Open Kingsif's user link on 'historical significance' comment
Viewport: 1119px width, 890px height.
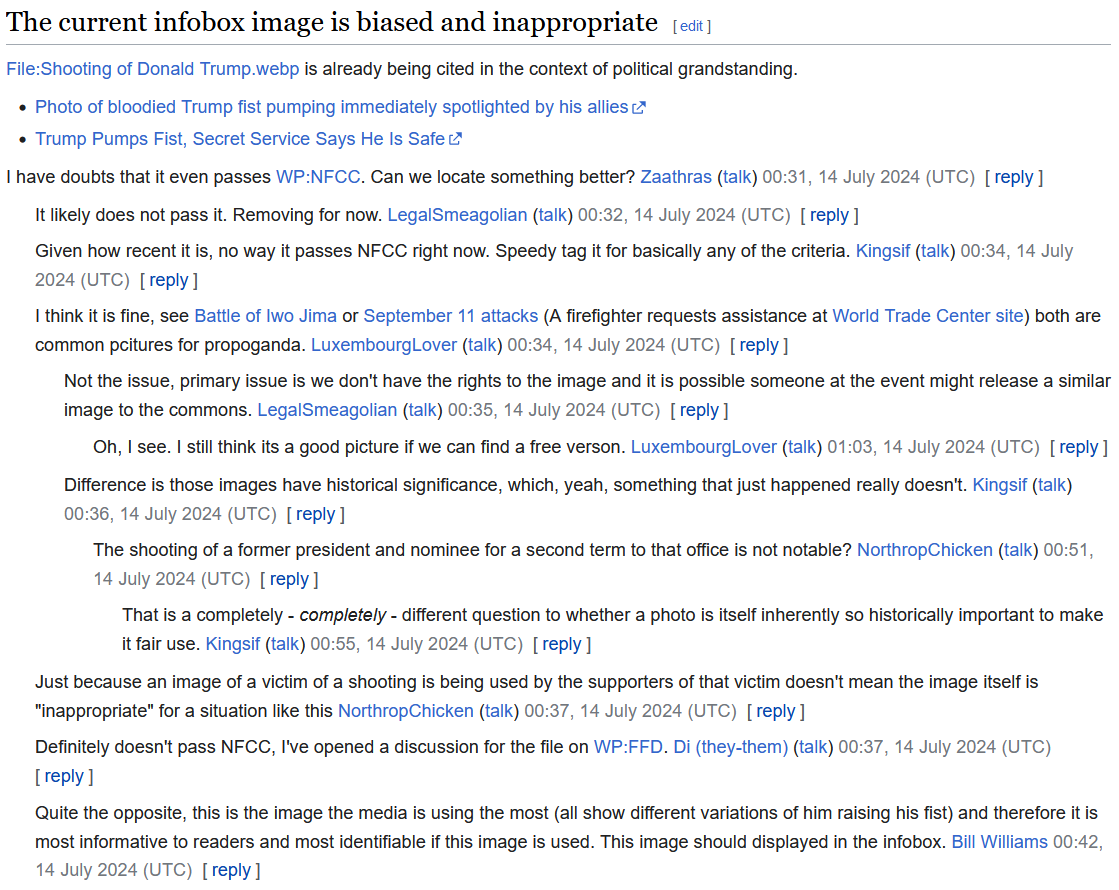(1000, 485)
